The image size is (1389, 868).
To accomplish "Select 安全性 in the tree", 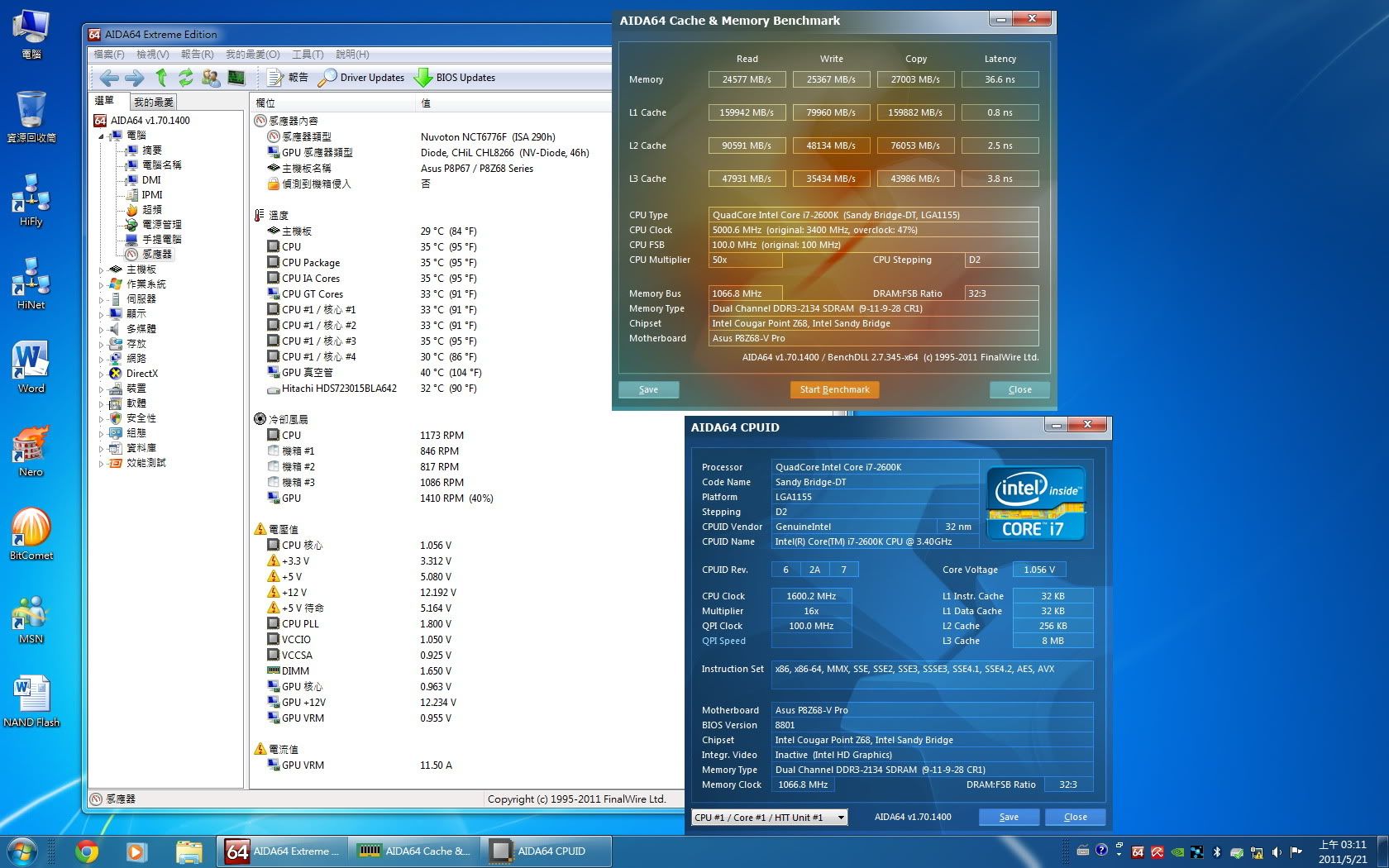I will tap(141, 418).
